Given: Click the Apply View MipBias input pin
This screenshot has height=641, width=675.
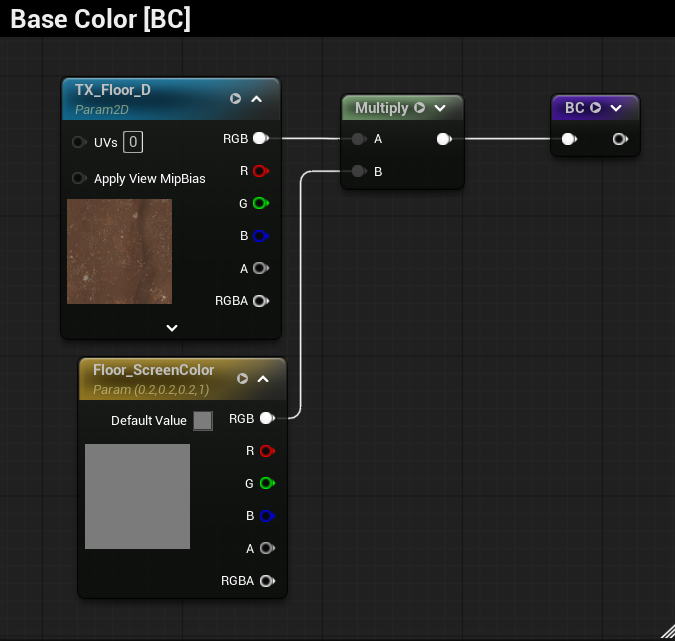Looking at the screenshot, I should click(x=78, y=178).
